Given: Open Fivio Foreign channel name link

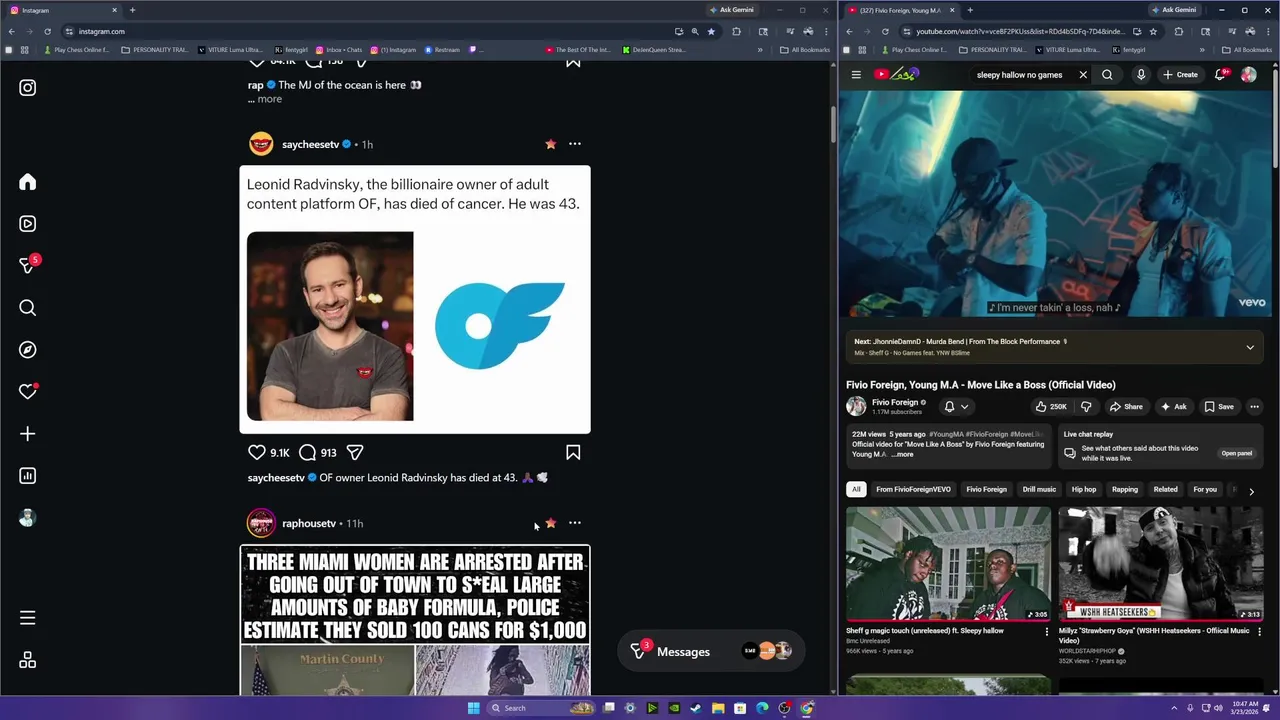Looking at the screenshot, I should click(x=894, y=402).
